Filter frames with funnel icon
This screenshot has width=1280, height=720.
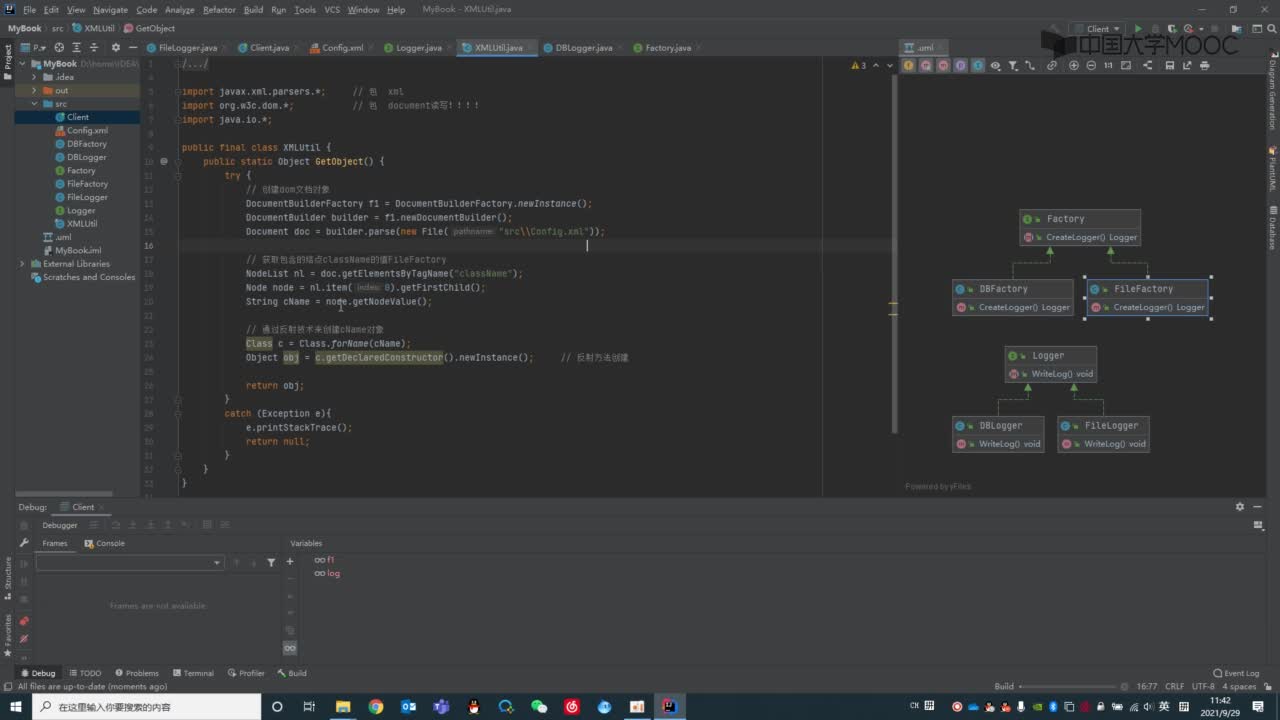271,563
